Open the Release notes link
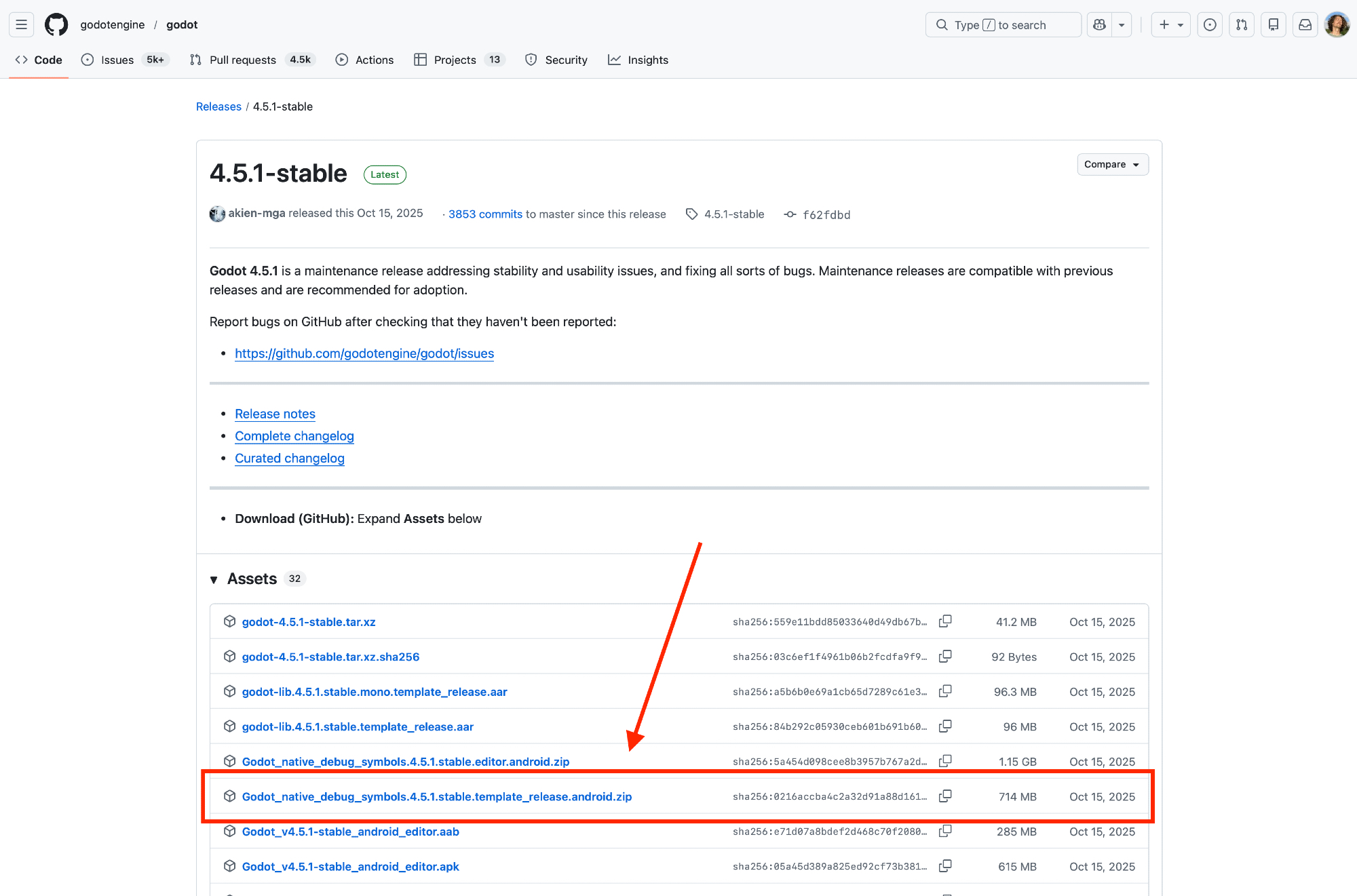 pyautogui.click(x=275, y=414)
